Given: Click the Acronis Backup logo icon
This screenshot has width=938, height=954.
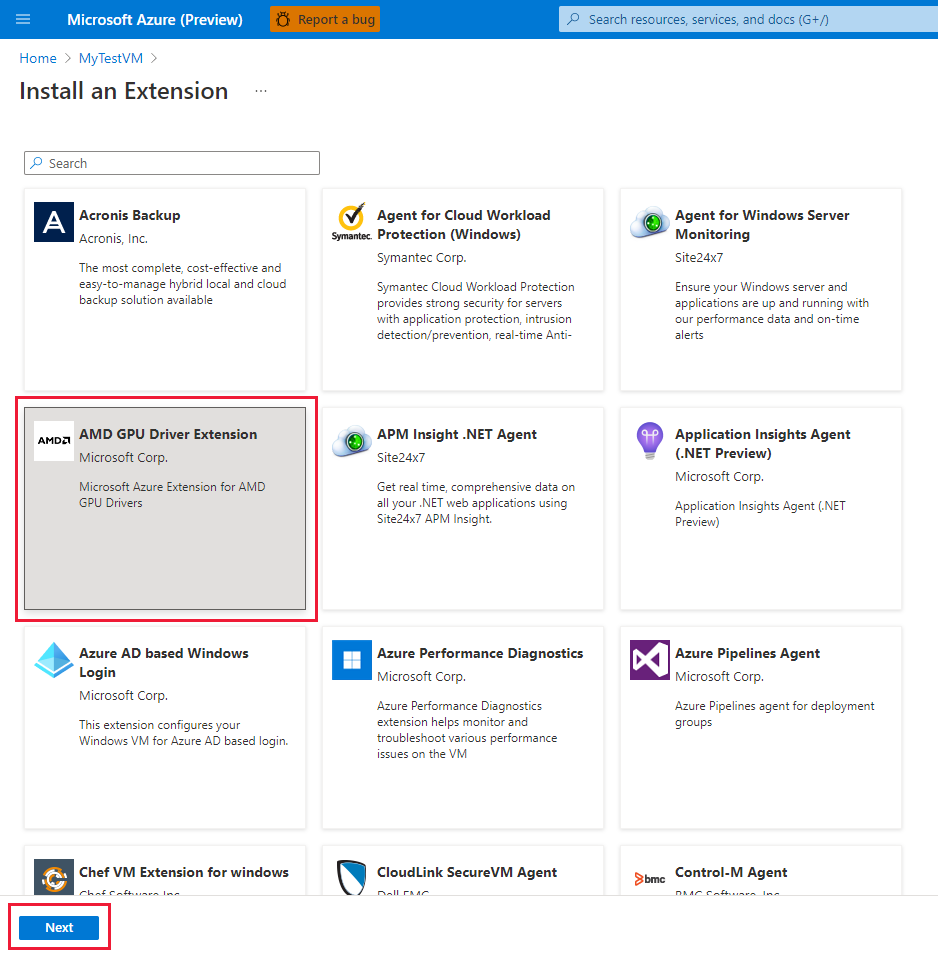Looking at the screenshot, I should tap(54, 222).
